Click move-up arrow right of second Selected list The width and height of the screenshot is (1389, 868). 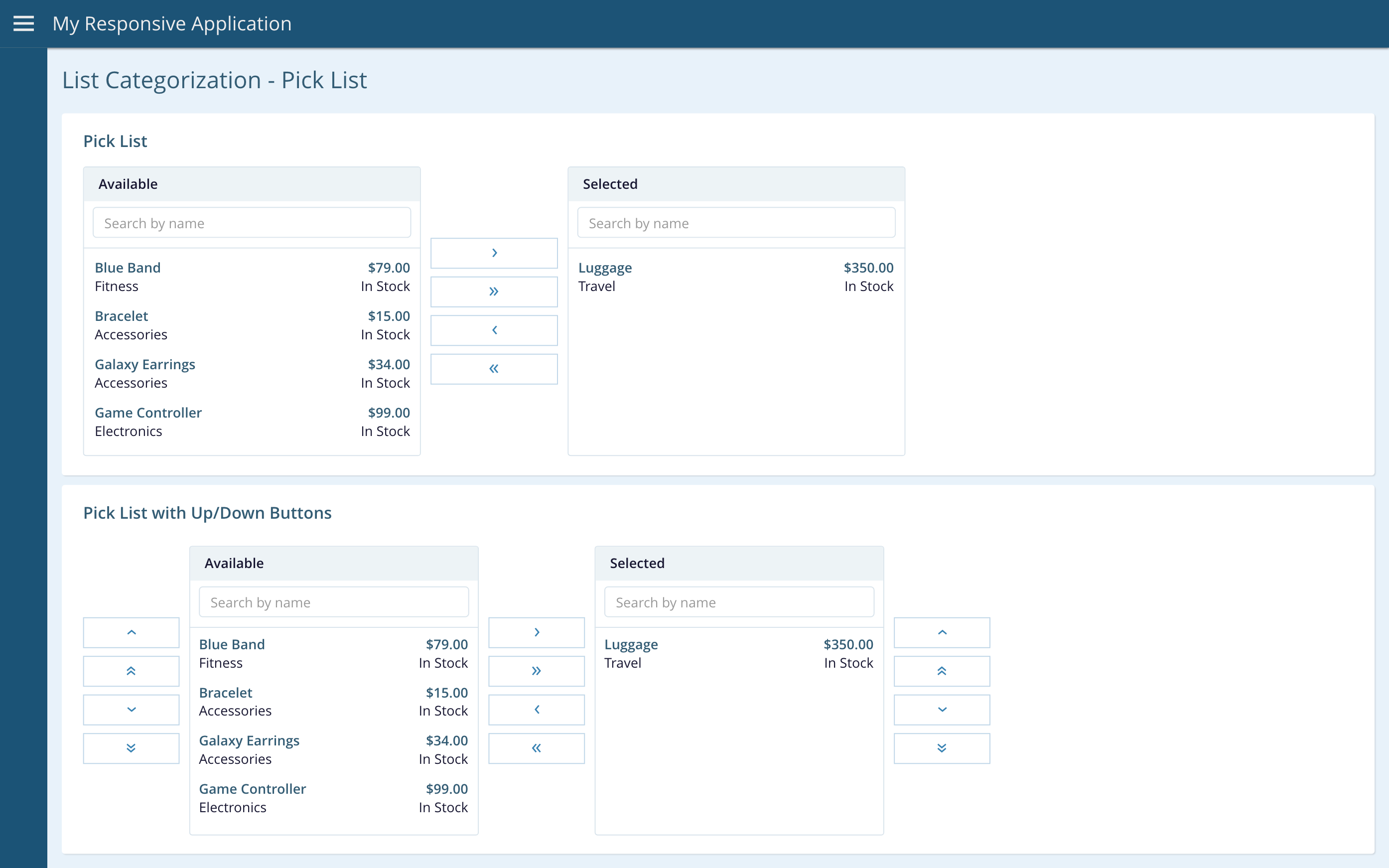coord(941,632)
